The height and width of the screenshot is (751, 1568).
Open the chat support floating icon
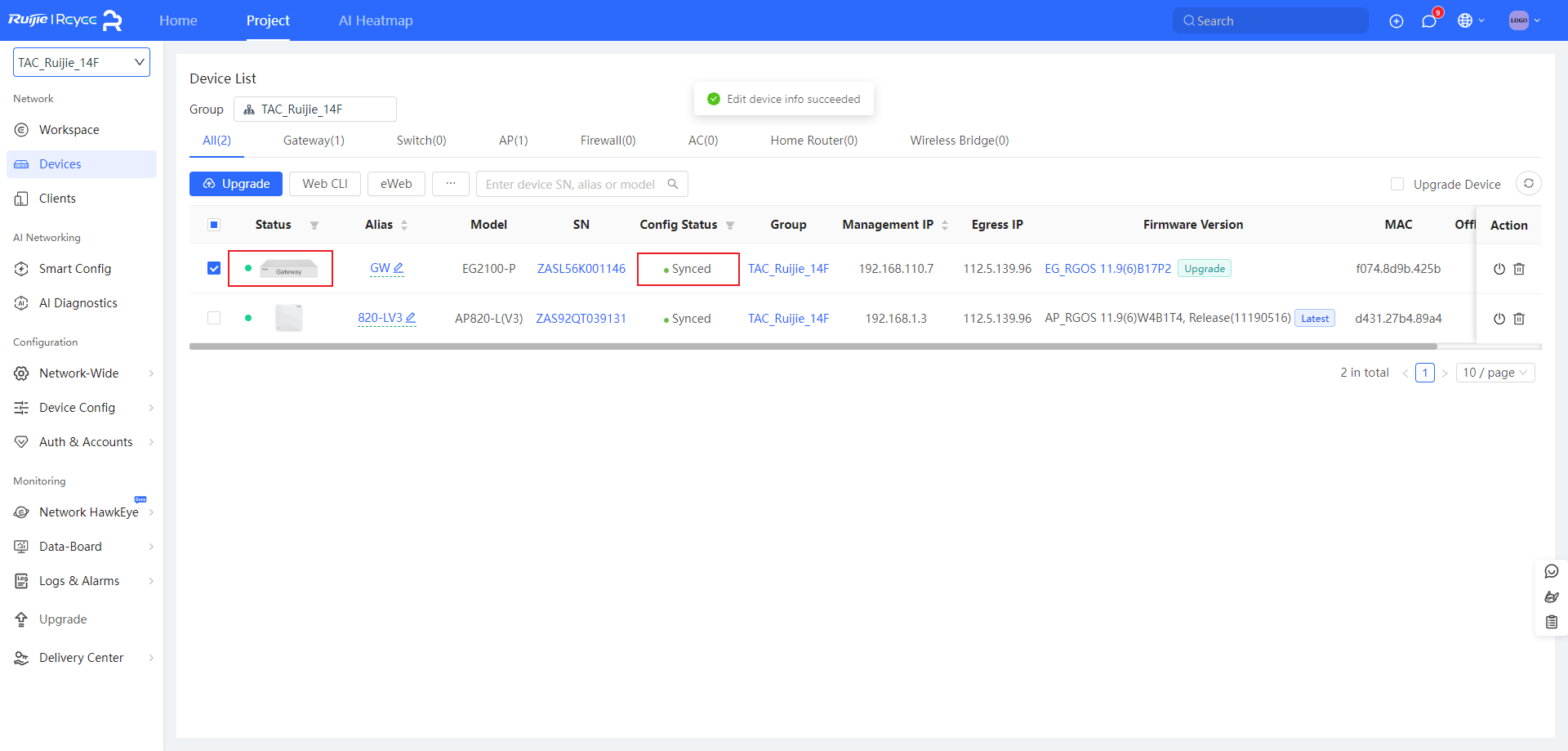point(1552,571)
